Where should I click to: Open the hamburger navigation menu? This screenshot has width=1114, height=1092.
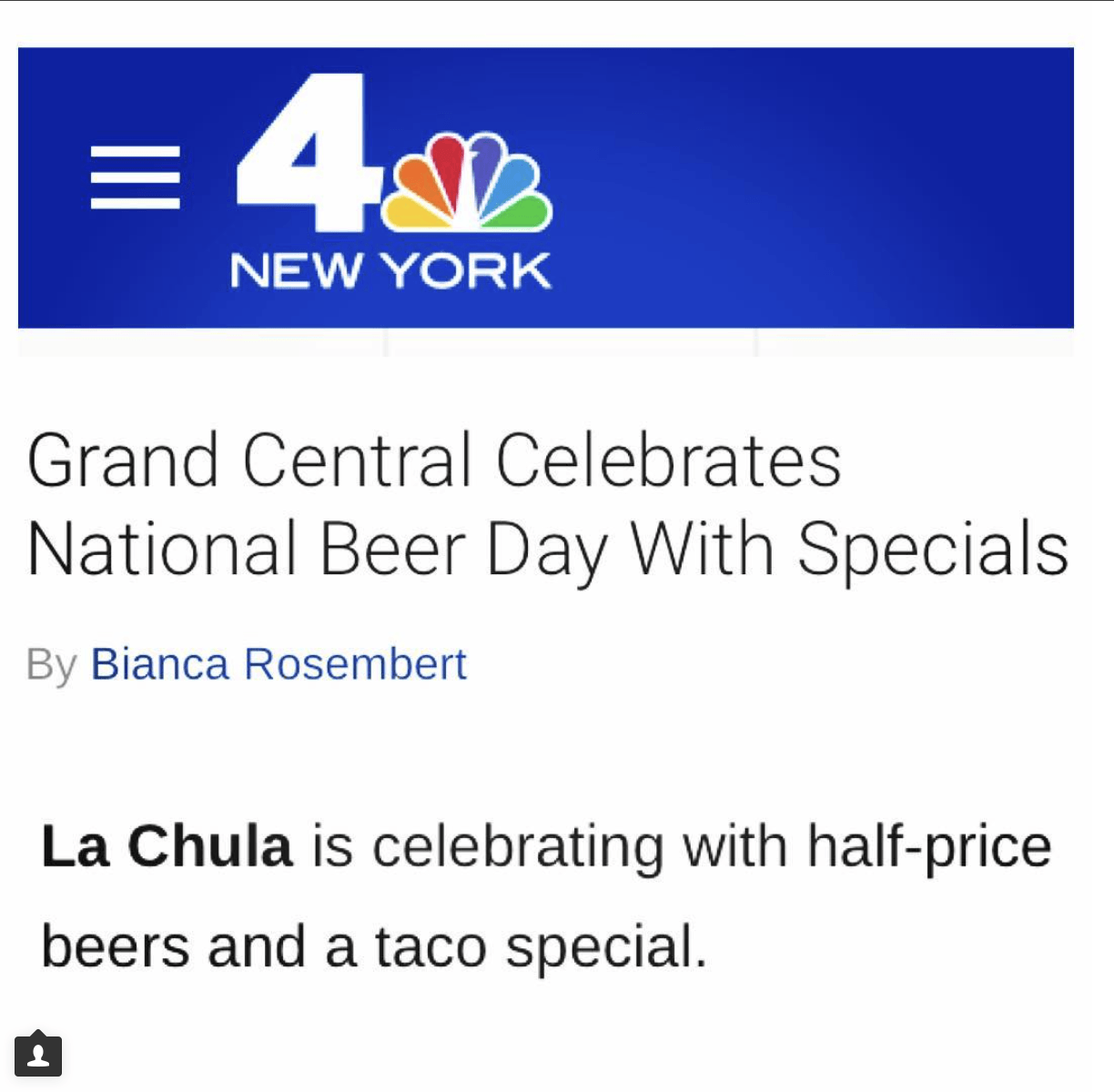135,177
